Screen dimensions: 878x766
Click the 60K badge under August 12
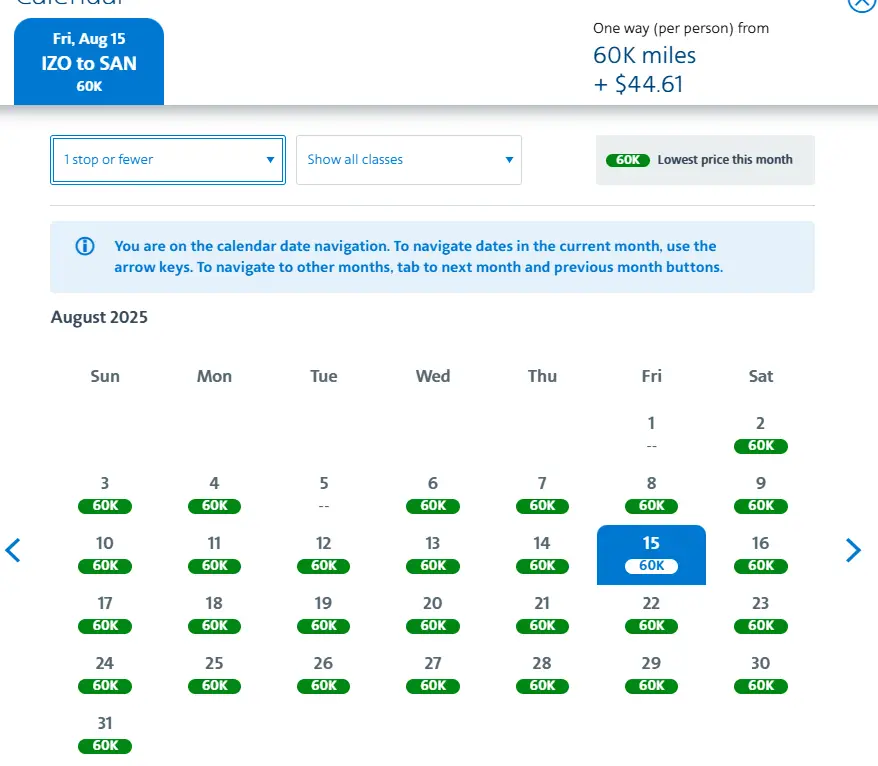point(324,566)
